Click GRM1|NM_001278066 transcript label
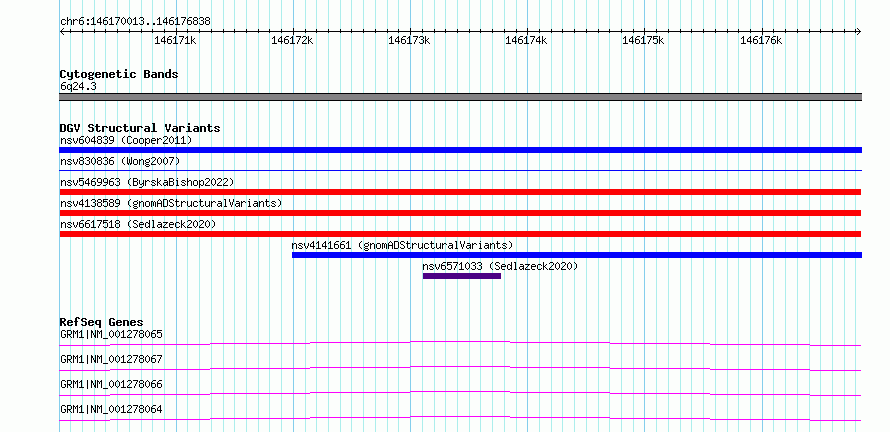The height and width of the screenshot is (432, 890). 111,384
